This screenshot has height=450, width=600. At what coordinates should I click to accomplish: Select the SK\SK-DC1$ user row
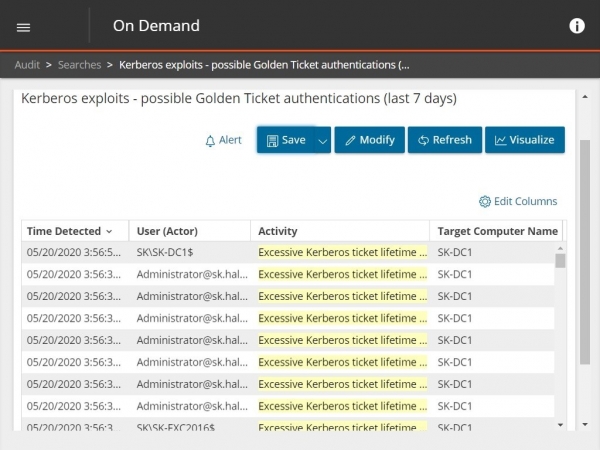coord(167,252)
